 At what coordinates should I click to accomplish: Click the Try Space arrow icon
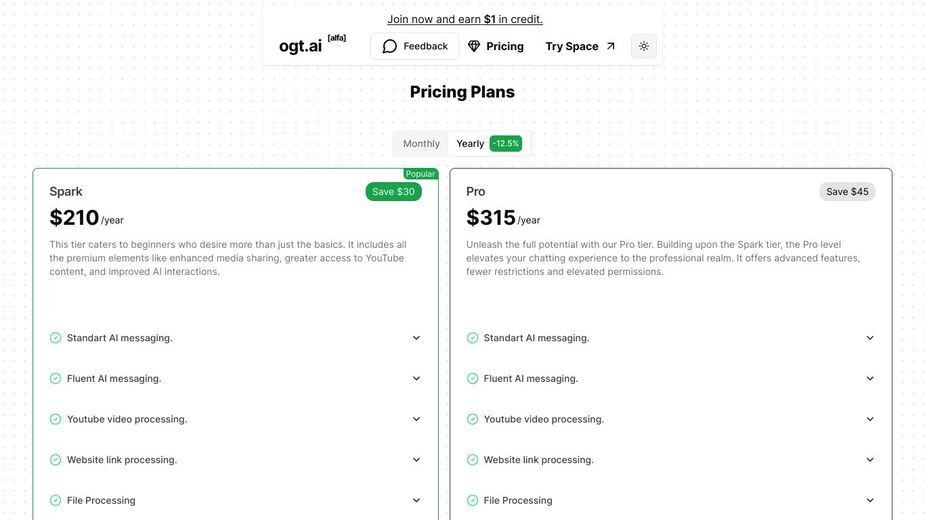point(611,46)
